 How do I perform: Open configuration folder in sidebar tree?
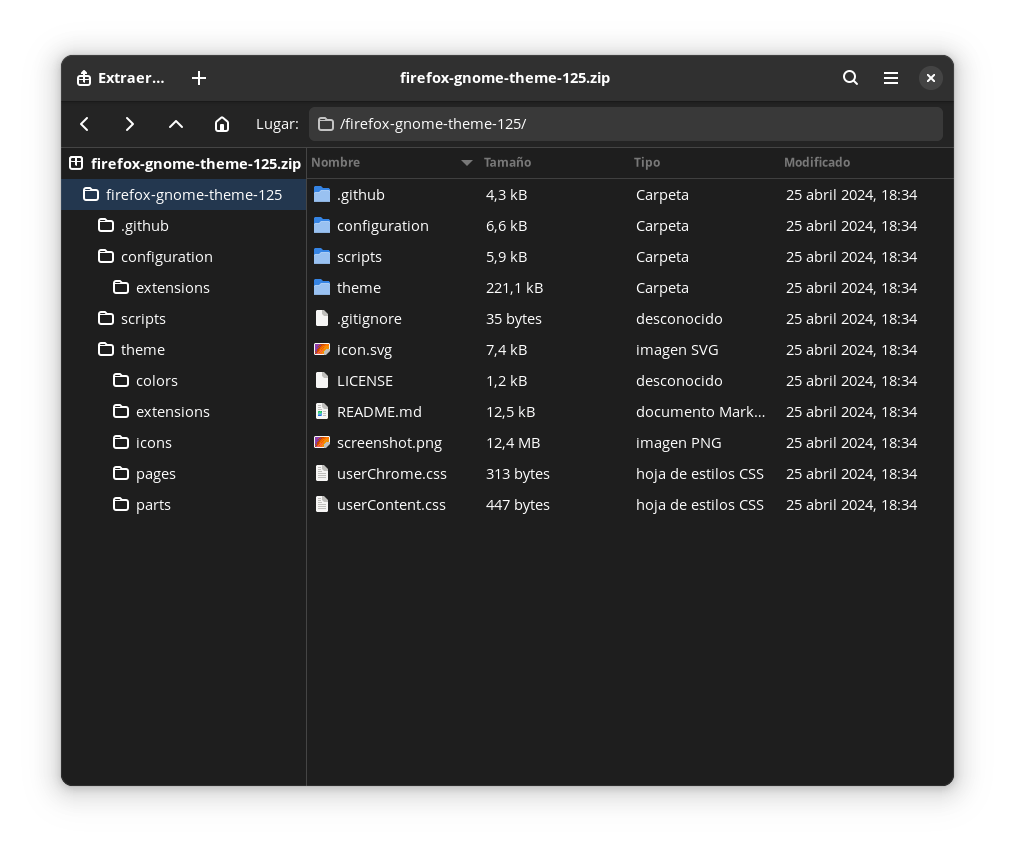coord(184,257)
